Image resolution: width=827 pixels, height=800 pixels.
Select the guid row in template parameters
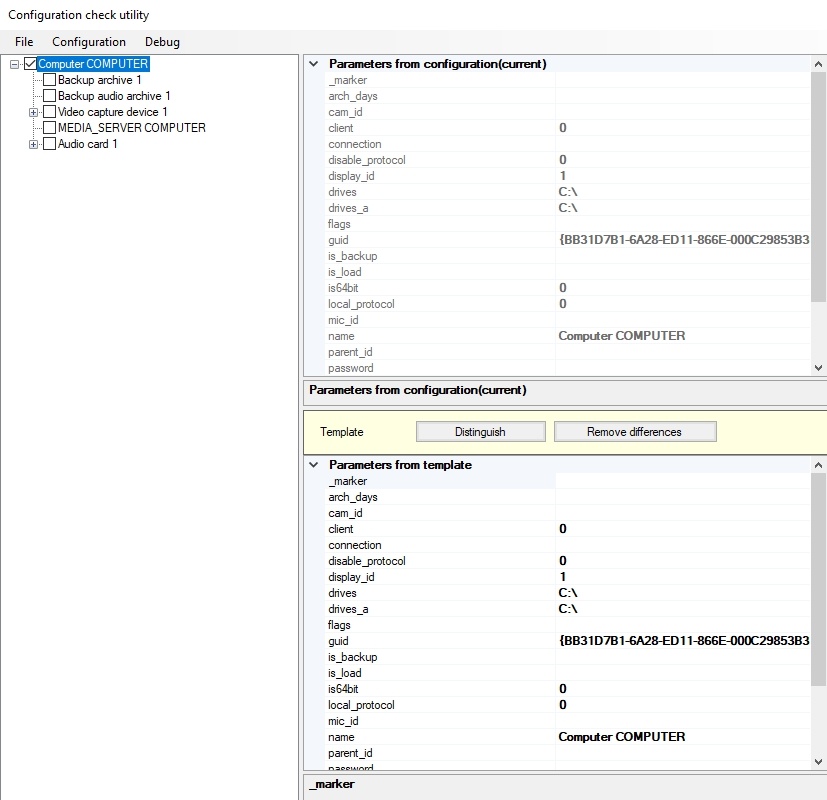click(338, 641)
